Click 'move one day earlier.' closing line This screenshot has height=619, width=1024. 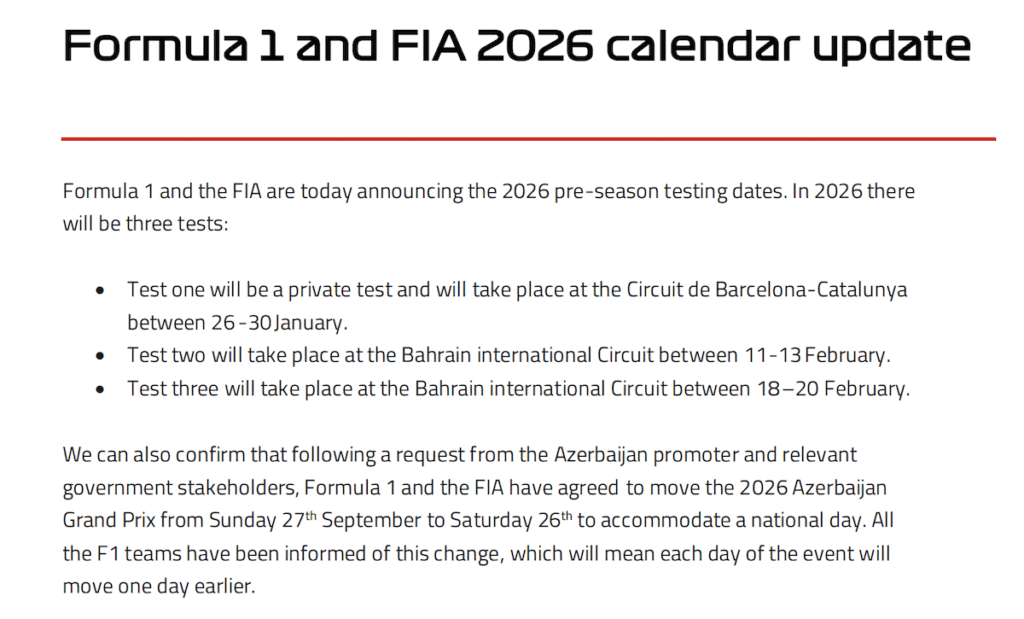click(x=159, y=586)
